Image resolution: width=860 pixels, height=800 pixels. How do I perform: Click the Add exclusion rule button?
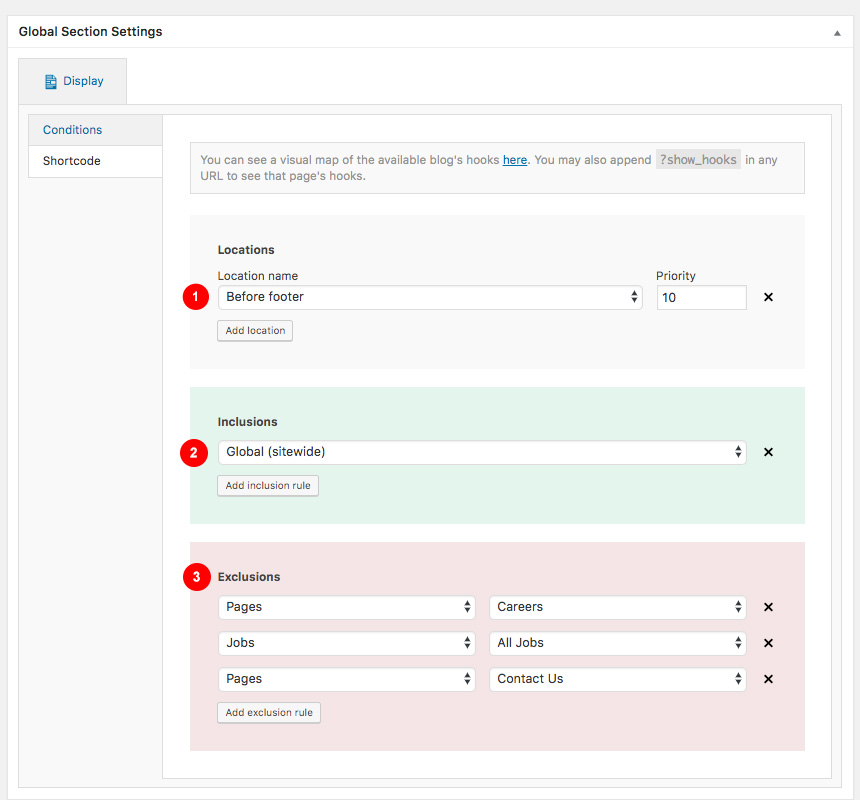(x=269, y=713)
